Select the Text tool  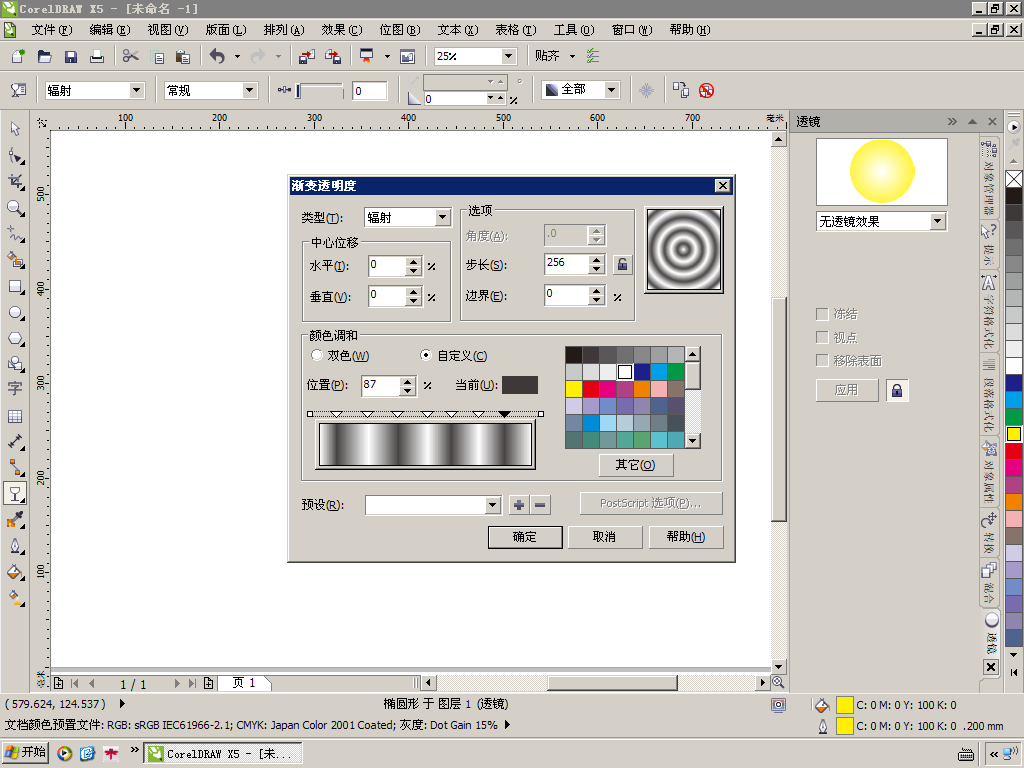pyautogui.click(x=15, y=389)
